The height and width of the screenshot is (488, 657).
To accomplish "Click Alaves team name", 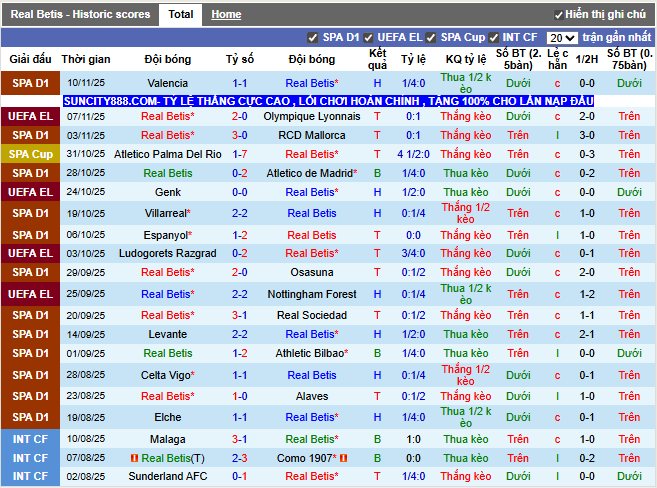I will click(x=312, y=396).
